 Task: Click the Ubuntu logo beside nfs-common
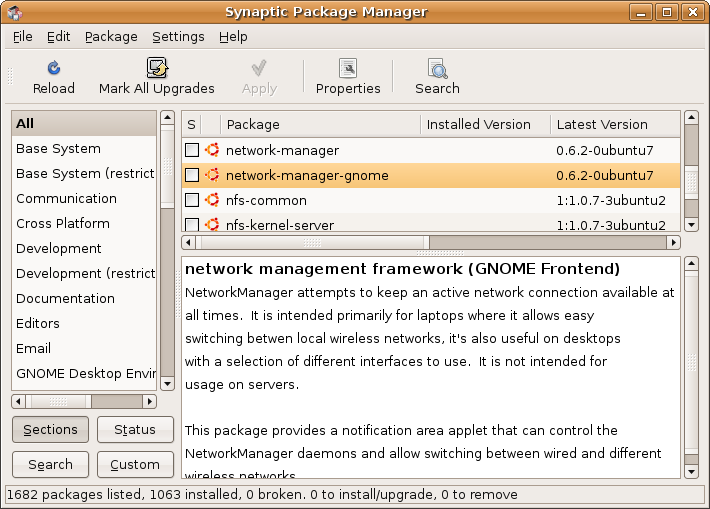212,200
